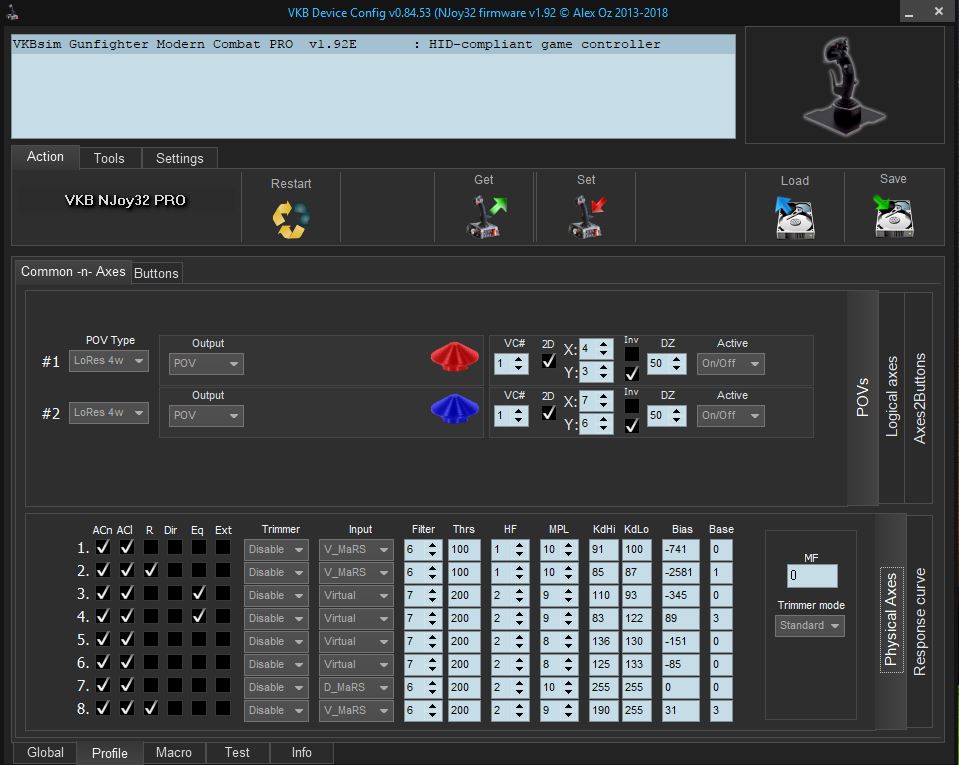Click the Load hard drive icon
The height and width of the screenshot is (765, 959).
[794, 218]
